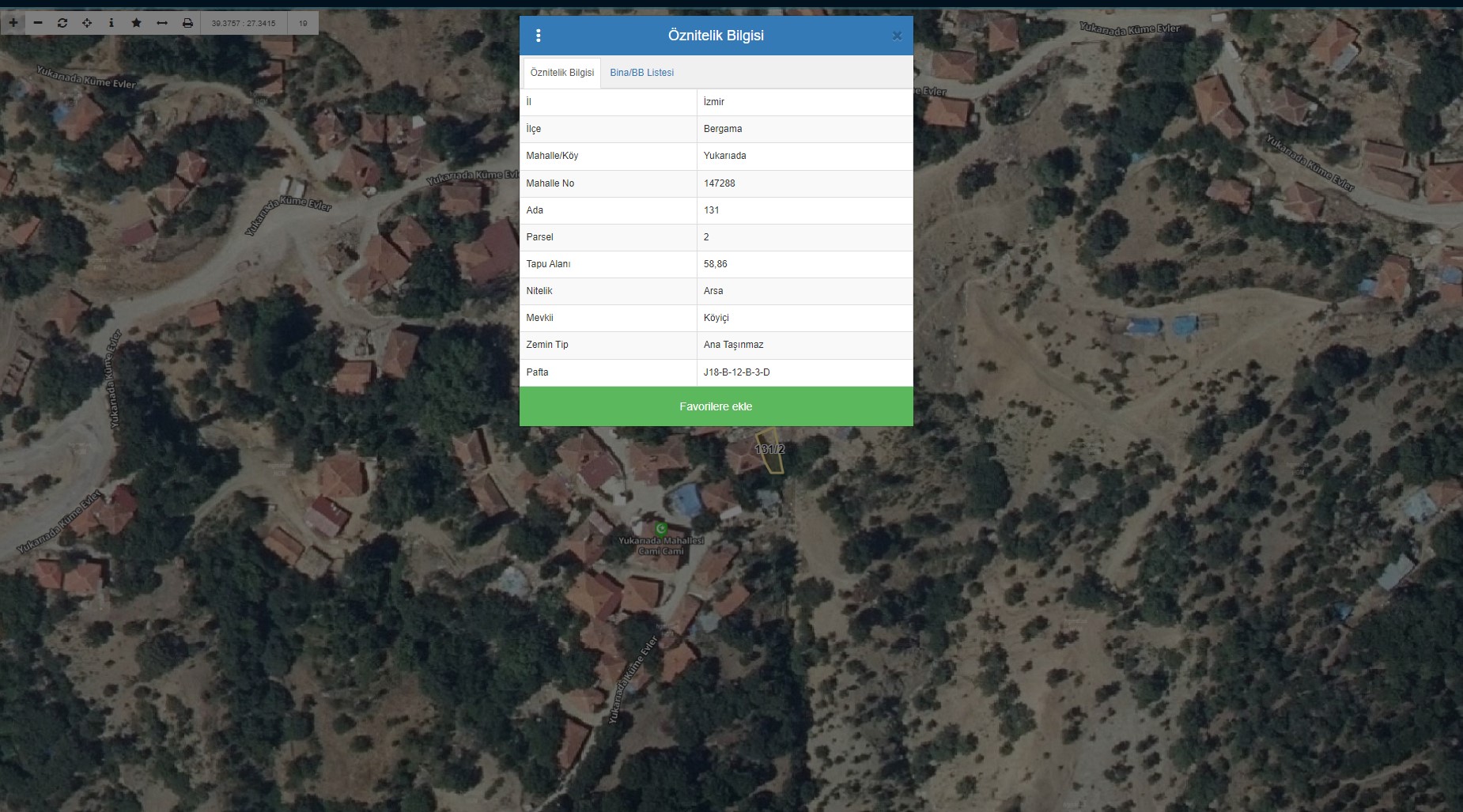Click the Pafta value J18-B-12-B-3-D
The image size is (1463, 812).
click(736, 372)
